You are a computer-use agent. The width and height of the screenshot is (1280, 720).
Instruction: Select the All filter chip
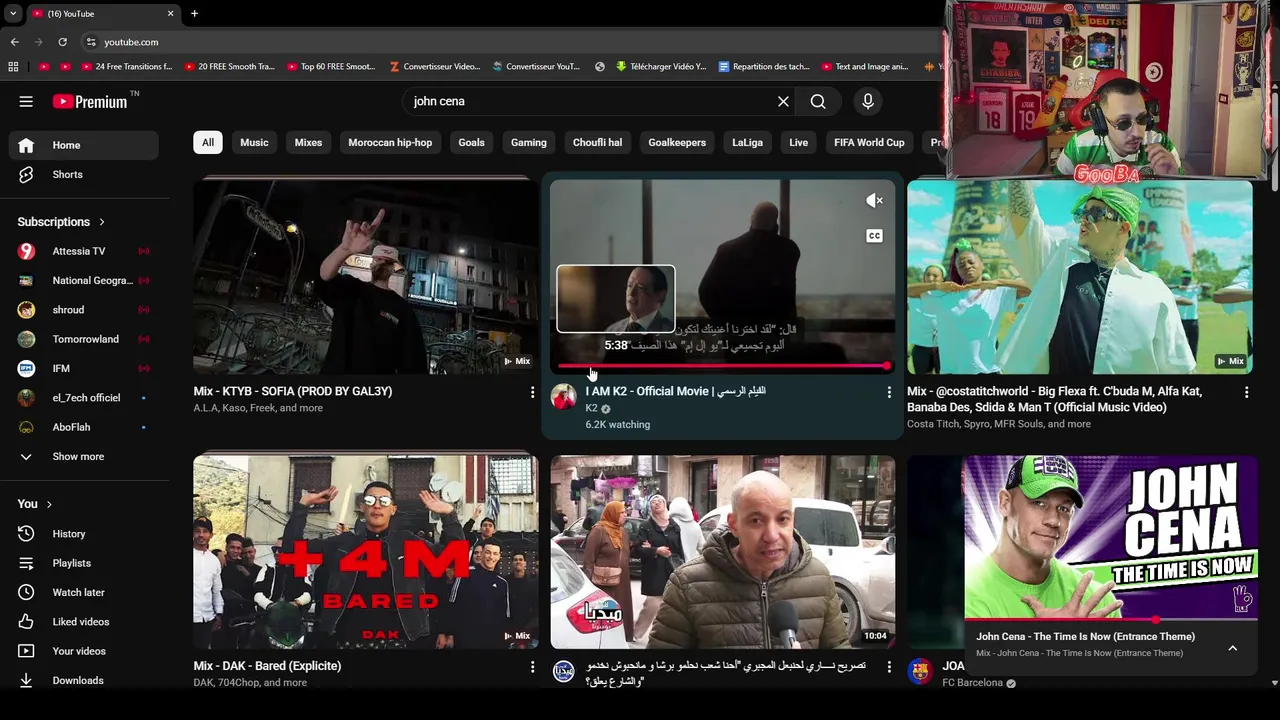click(x=208, y=143)
